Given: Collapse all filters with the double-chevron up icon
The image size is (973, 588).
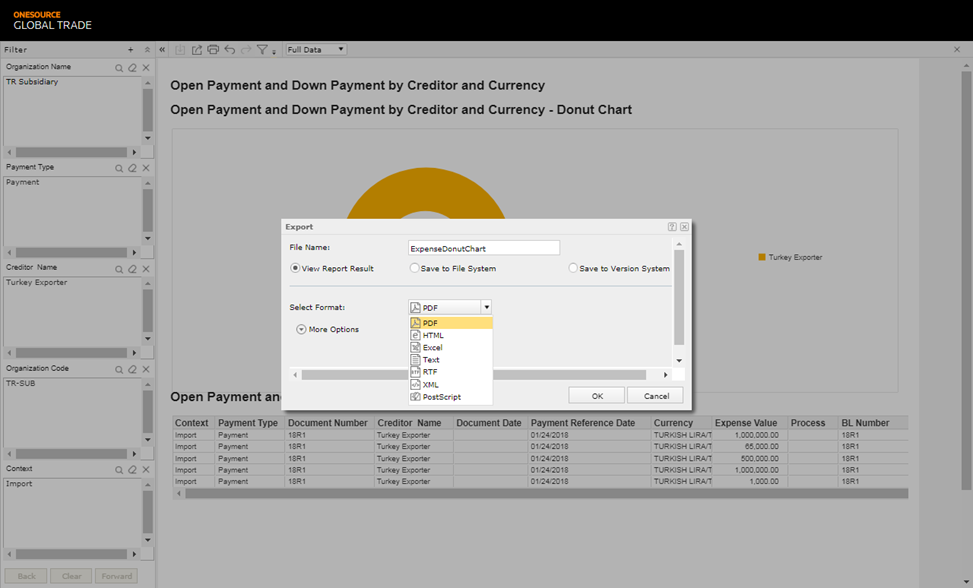Looking at the screenshot, I should pos(147,50).
